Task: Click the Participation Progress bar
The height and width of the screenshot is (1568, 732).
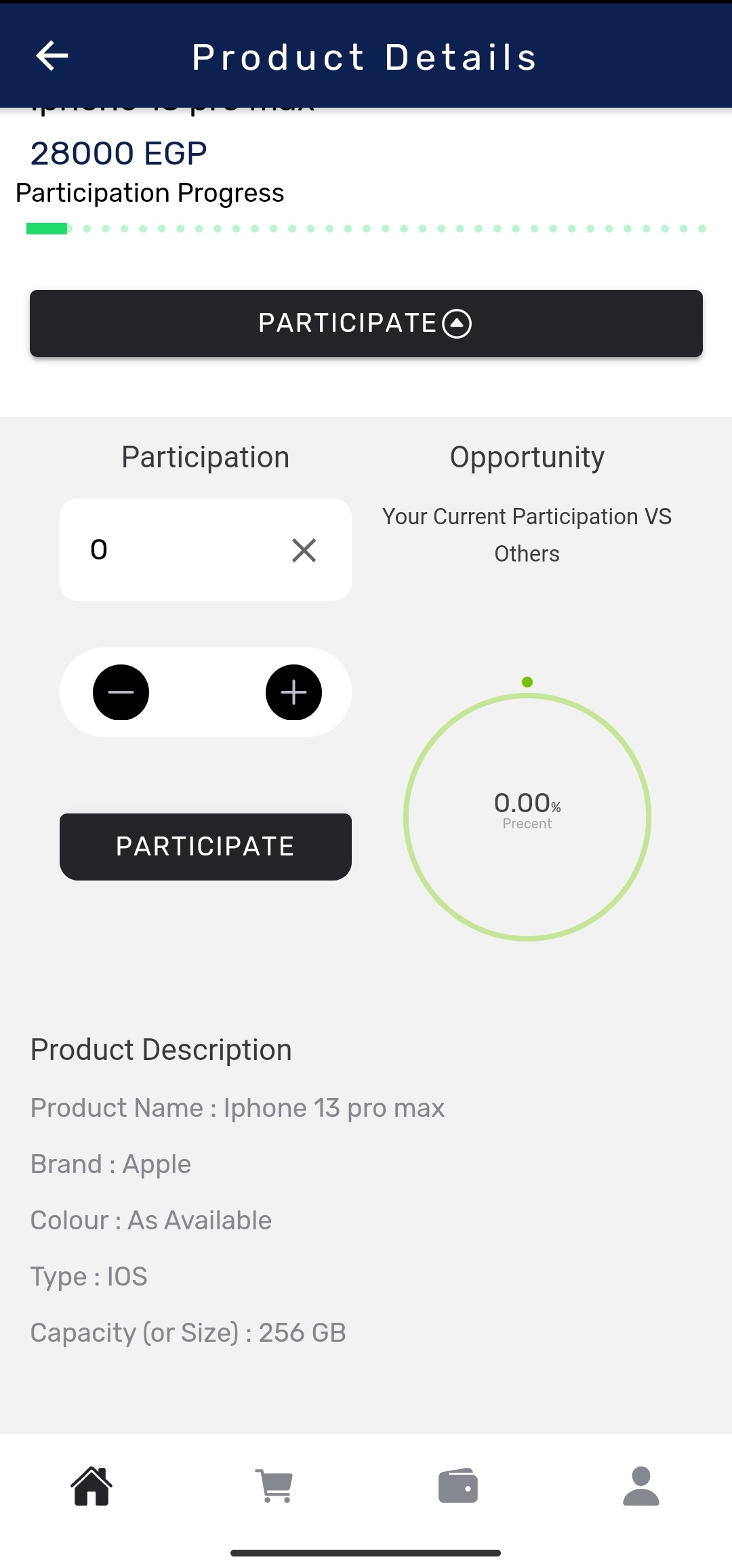Action: click(366, 229)
